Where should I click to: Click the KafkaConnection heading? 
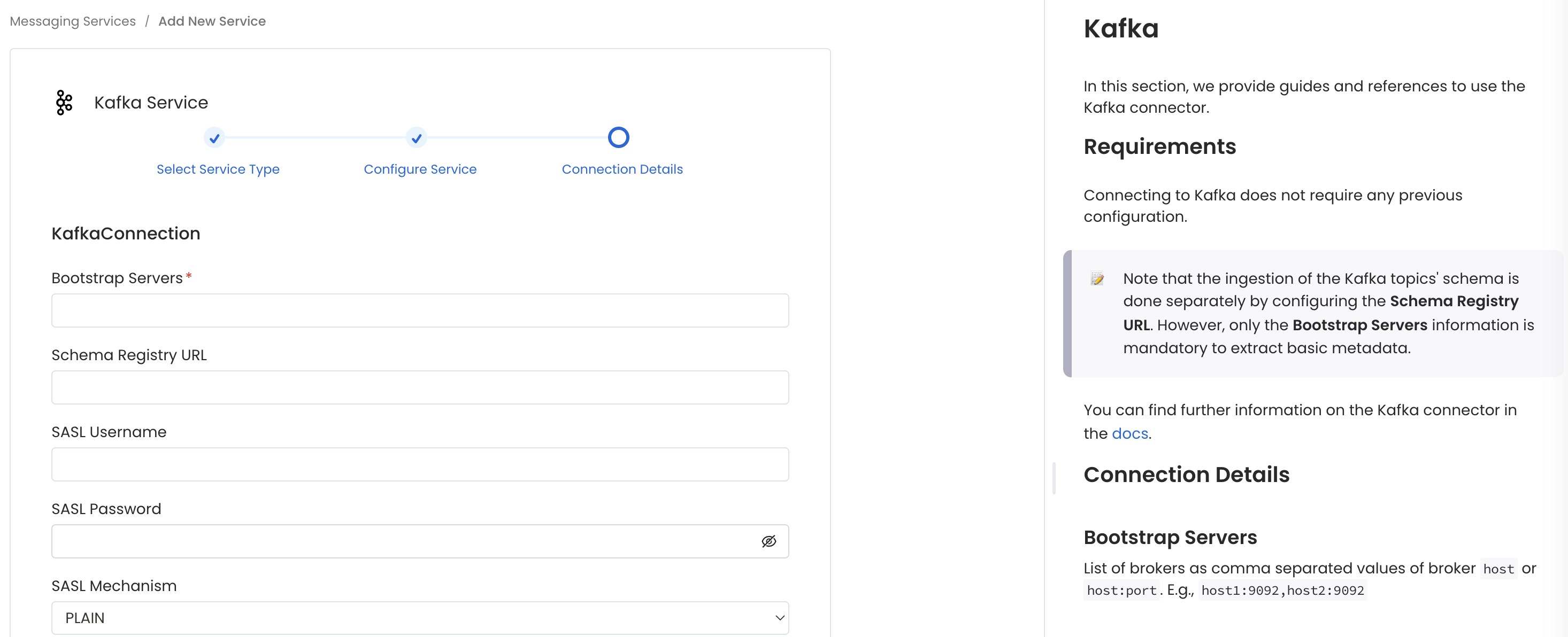126,234
